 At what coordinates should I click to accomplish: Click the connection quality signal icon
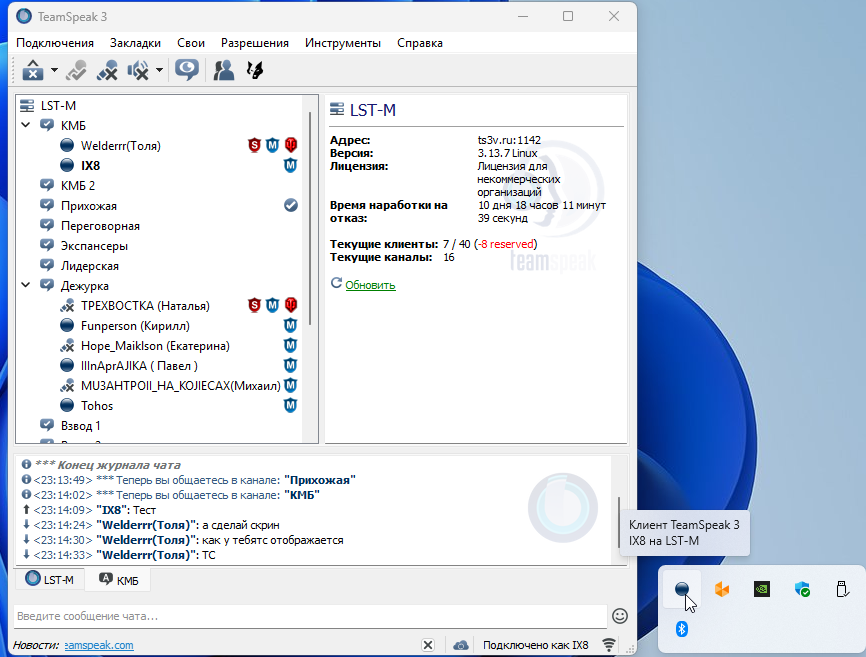pos(609,645)
